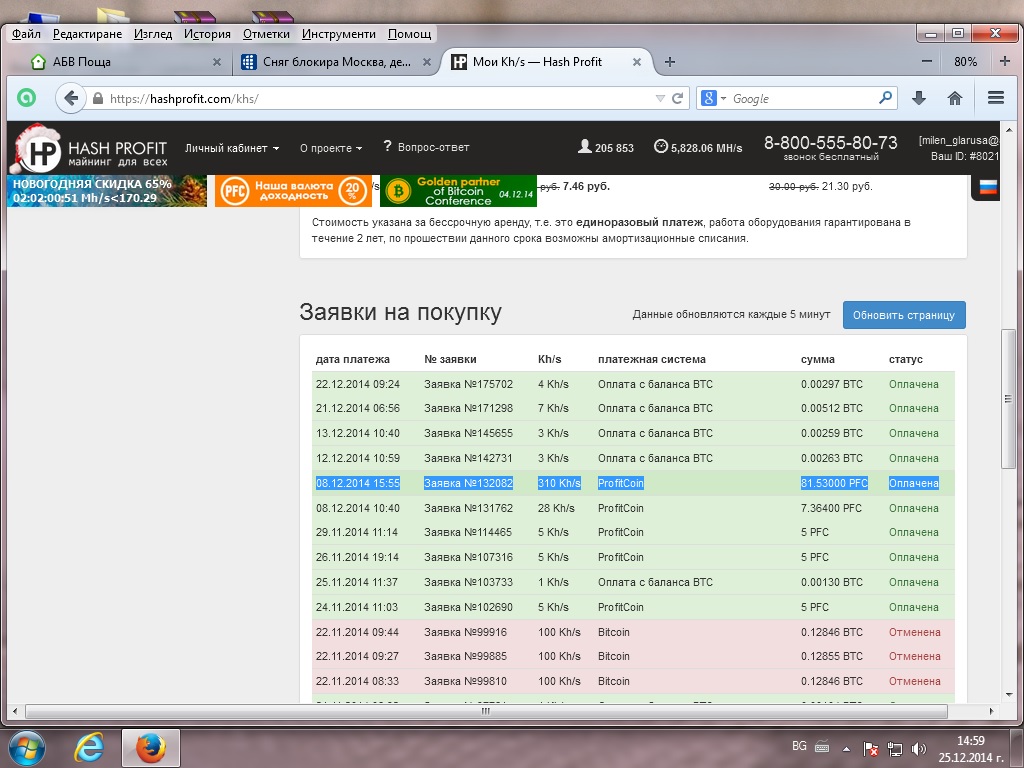The height and width of the screenshot is (768, 1024).
Task: Click scrollbar down arrow
Action: point(1009,695)
